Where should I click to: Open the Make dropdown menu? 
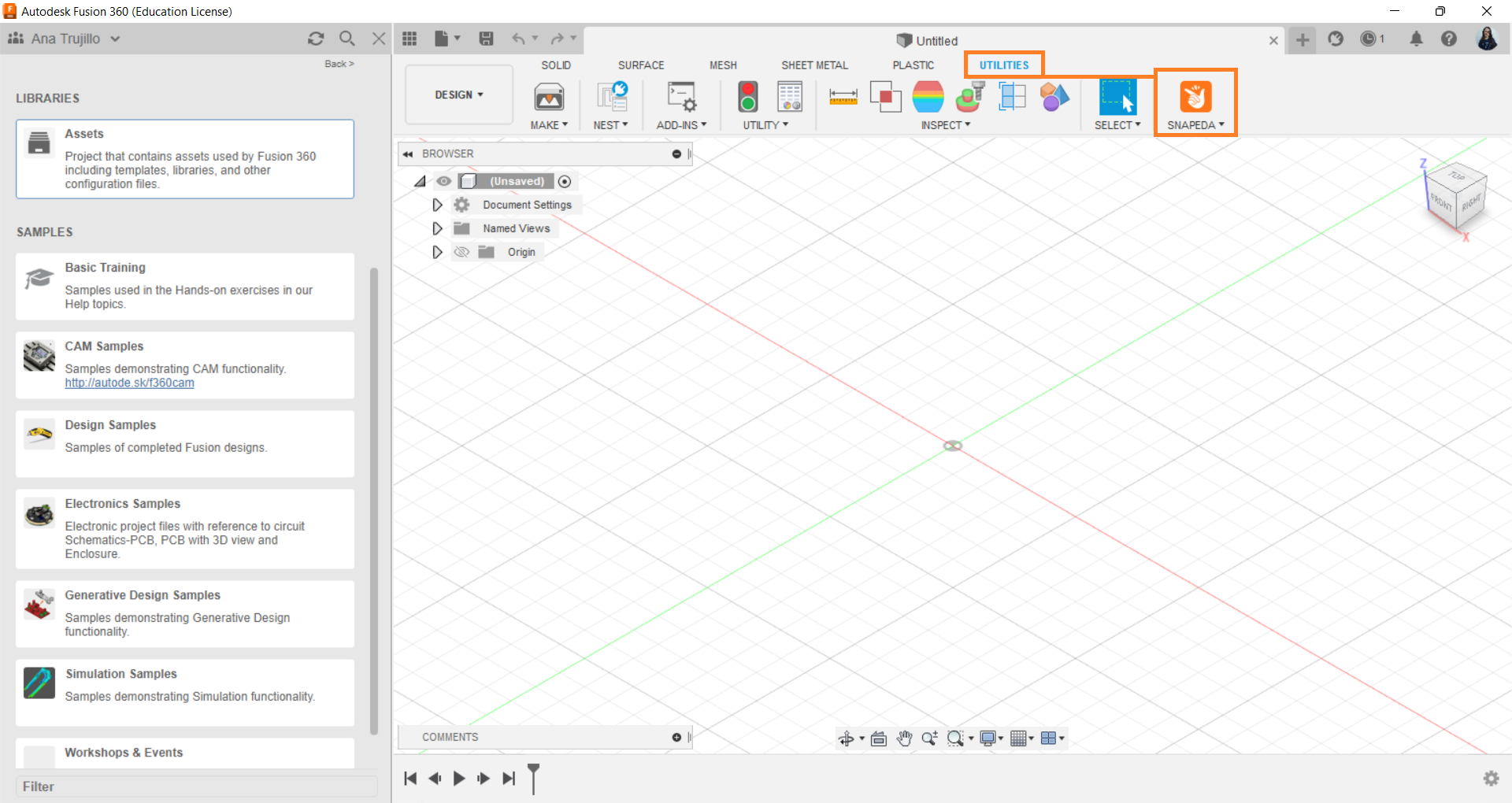click(549, 125)
